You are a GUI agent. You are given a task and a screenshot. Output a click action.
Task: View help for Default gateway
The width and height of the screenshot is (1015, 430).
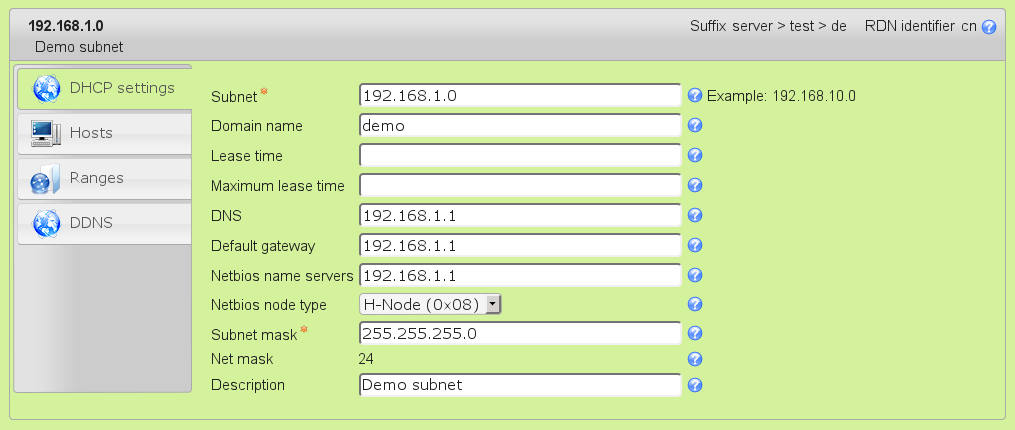point(695,246)
